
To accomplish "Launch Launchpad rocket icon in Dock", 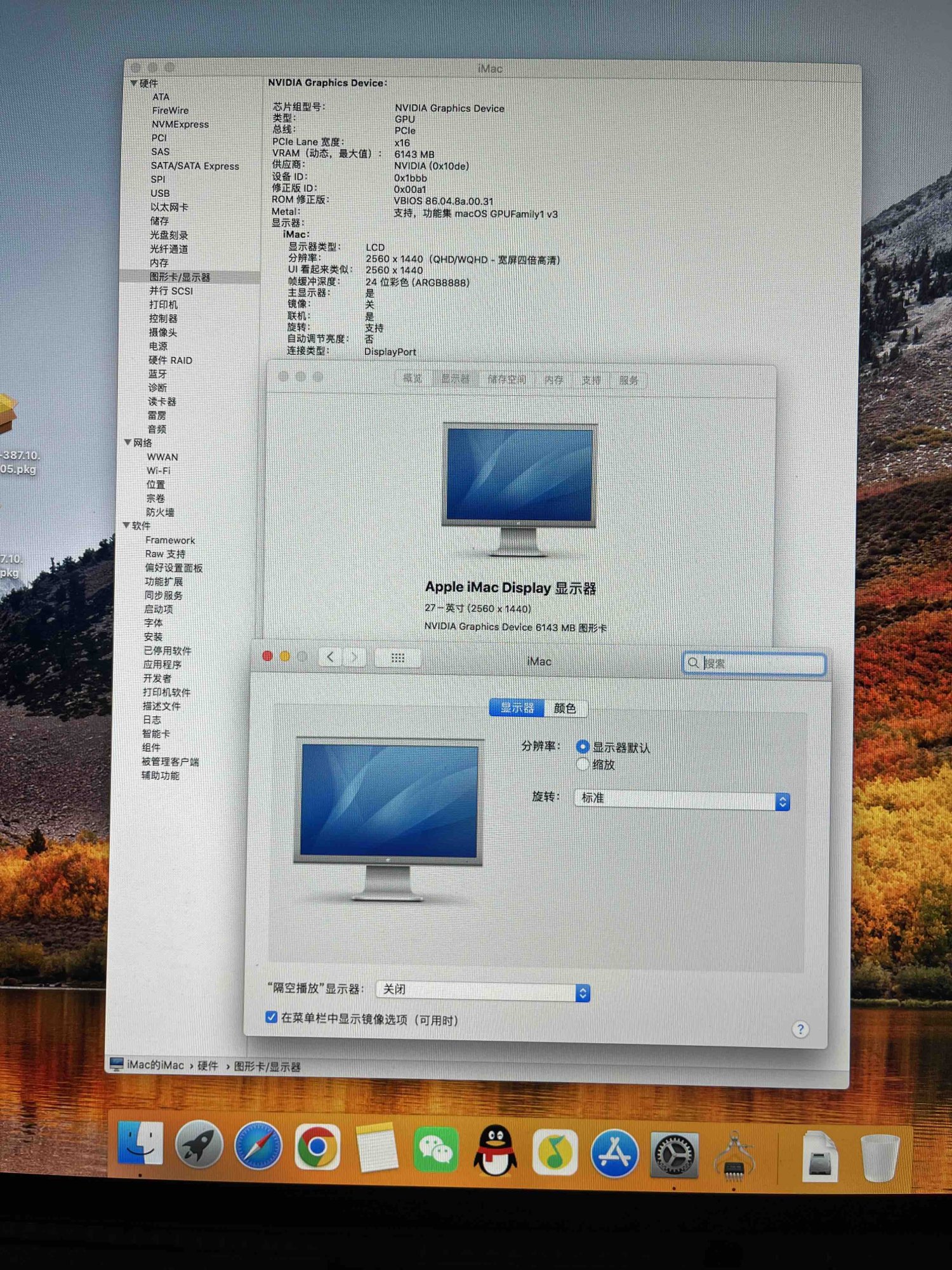I will (199, 1145).
